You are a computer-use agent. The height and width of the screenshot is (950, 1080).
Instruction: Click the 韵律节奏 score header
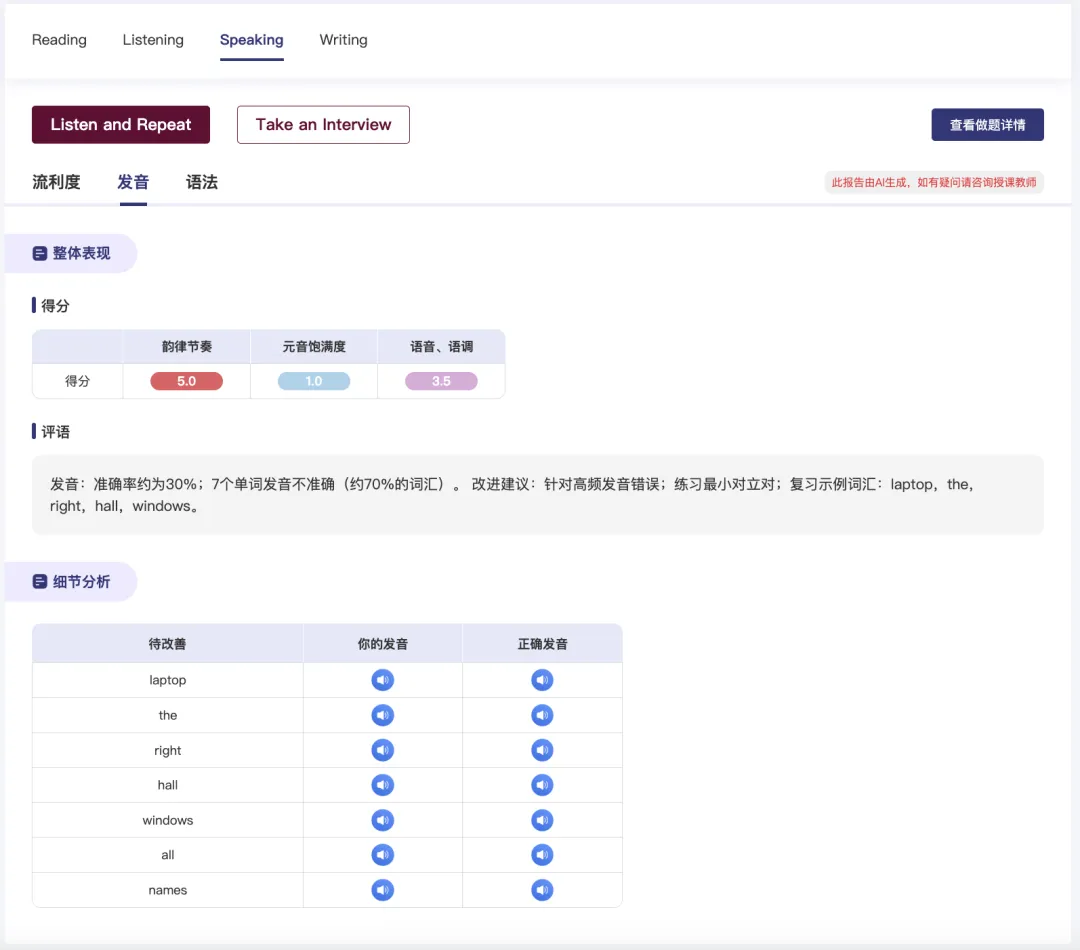[x=187, y=347]
